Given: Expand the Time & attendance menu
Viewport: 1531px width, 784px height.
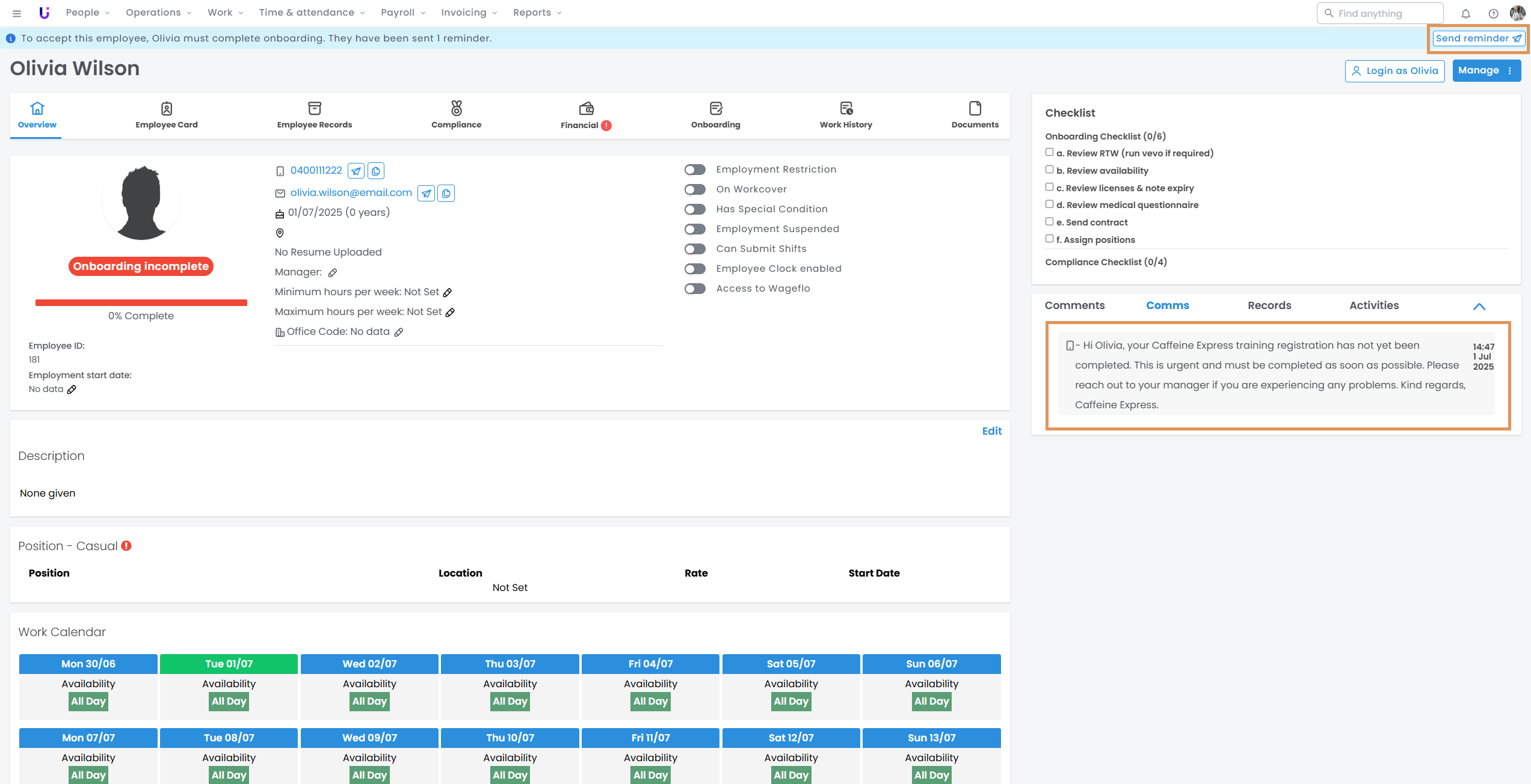Looking at the screenshot, I should point(312,13).
